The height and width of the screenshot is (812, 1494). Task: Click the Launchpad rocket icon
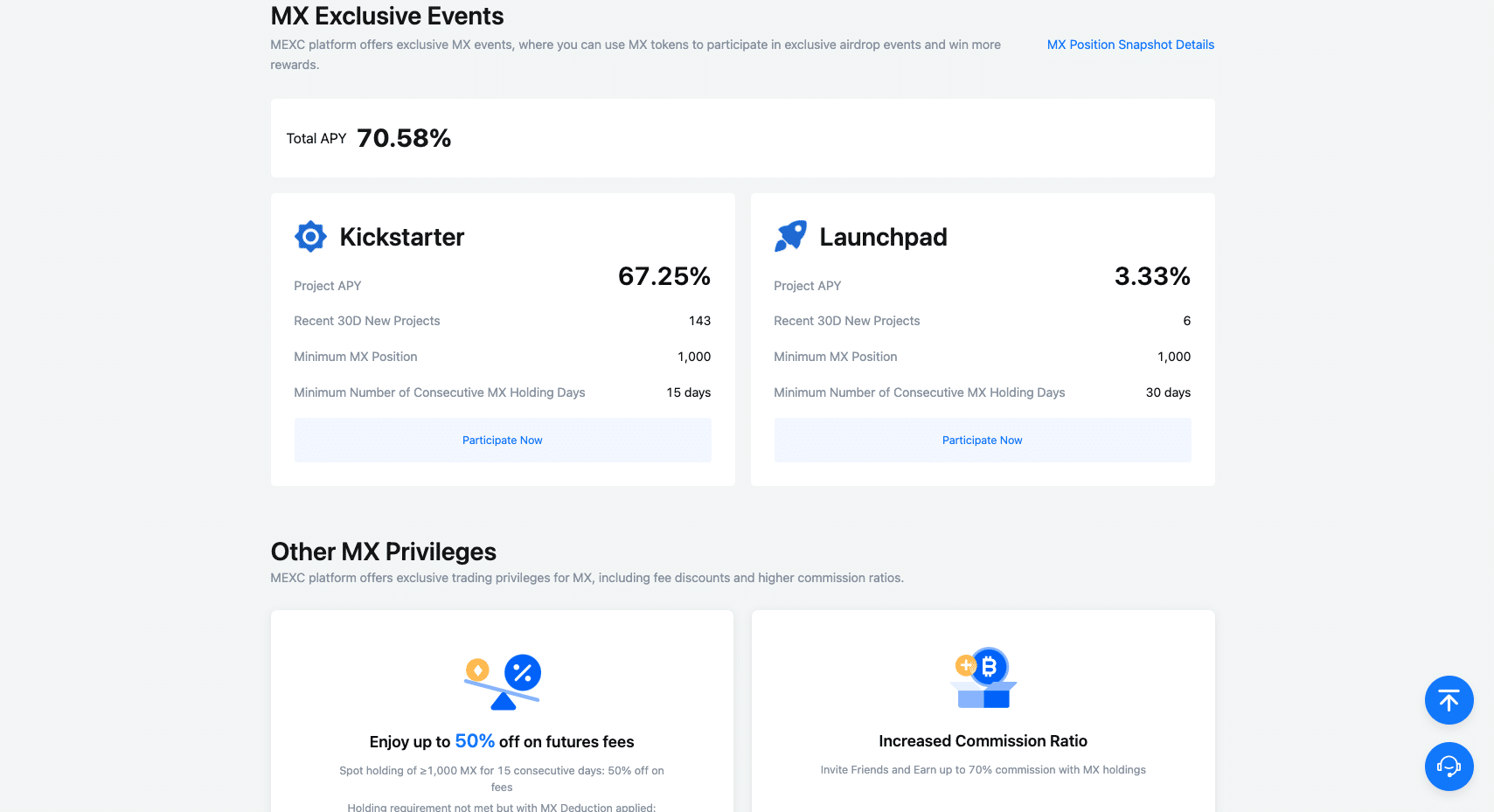click(x=790, y=236)
